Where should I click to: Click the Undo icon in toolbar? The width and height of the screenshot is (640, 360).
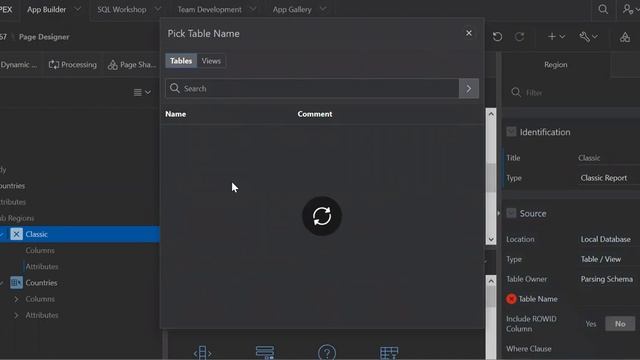[x=497, y=37]
